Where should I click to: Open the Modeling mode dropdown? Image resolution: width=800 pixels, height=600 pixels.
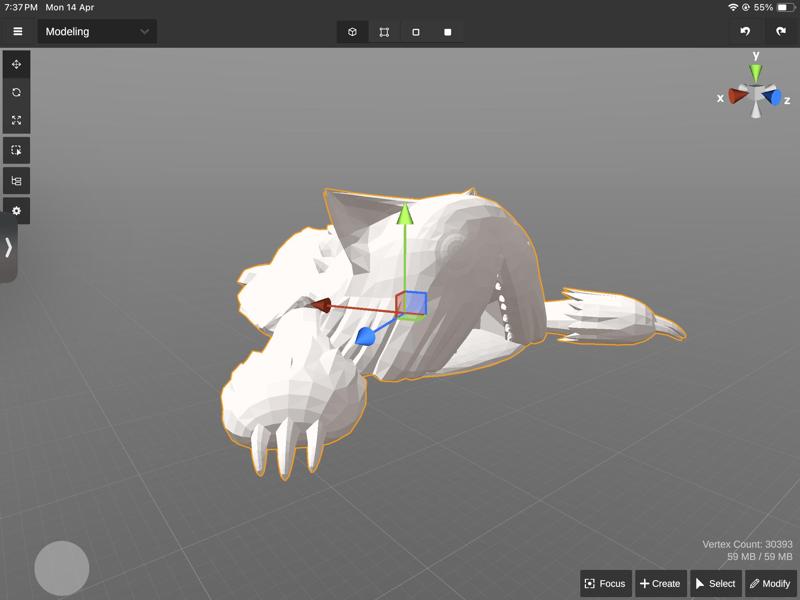click(97, 32)
